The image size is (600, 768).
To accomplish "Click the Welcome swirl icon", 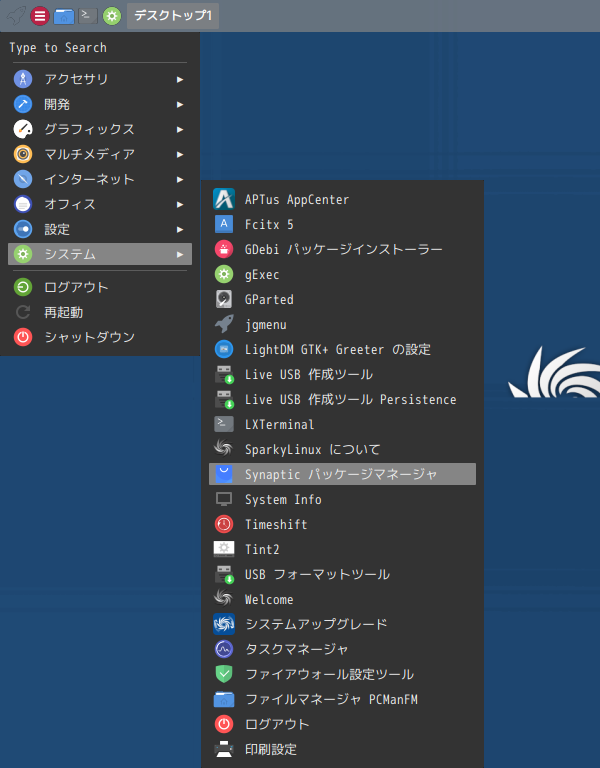I will point(224,599).
